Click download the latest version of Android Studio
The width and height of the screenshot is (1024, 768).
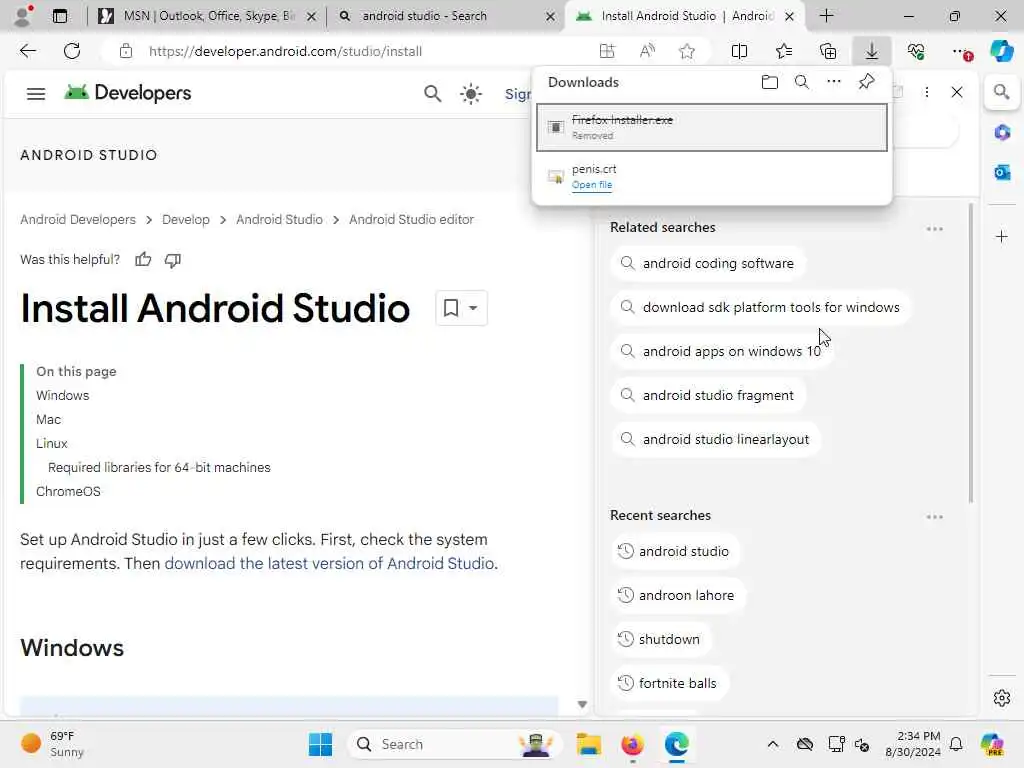tap(329, 563)
